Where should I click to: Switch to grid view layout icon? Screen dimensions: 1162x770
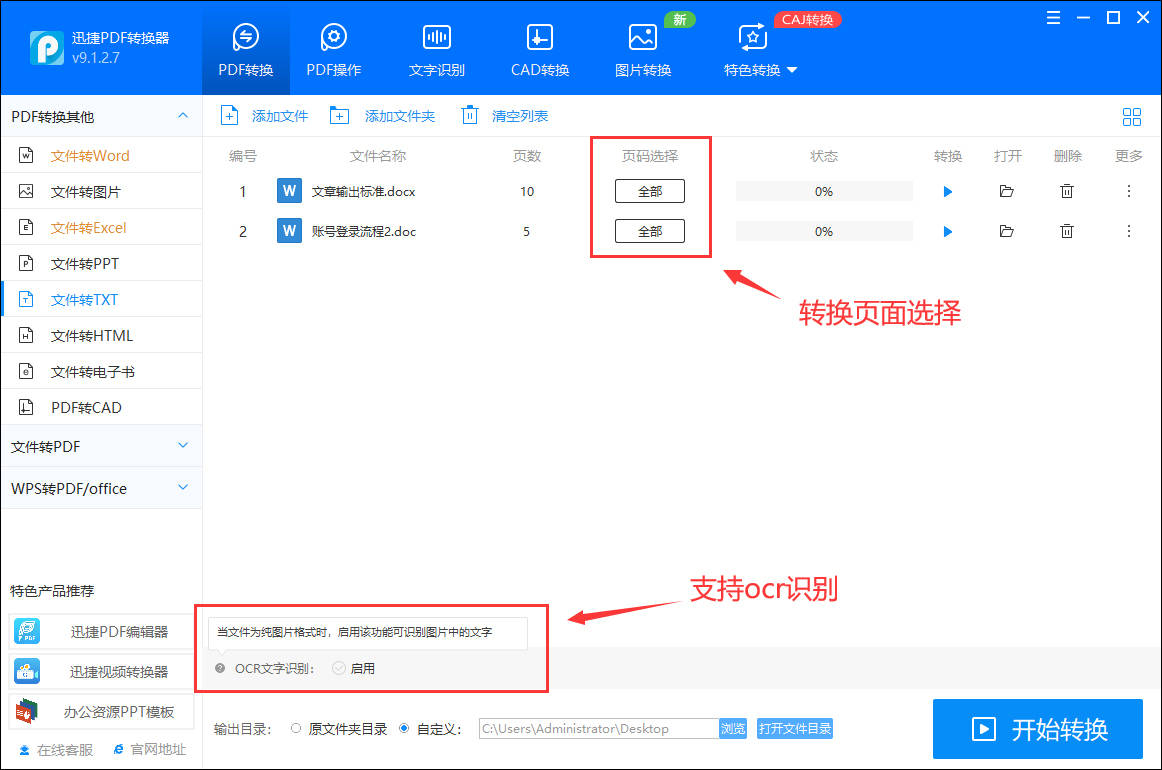coord(1132,117)
